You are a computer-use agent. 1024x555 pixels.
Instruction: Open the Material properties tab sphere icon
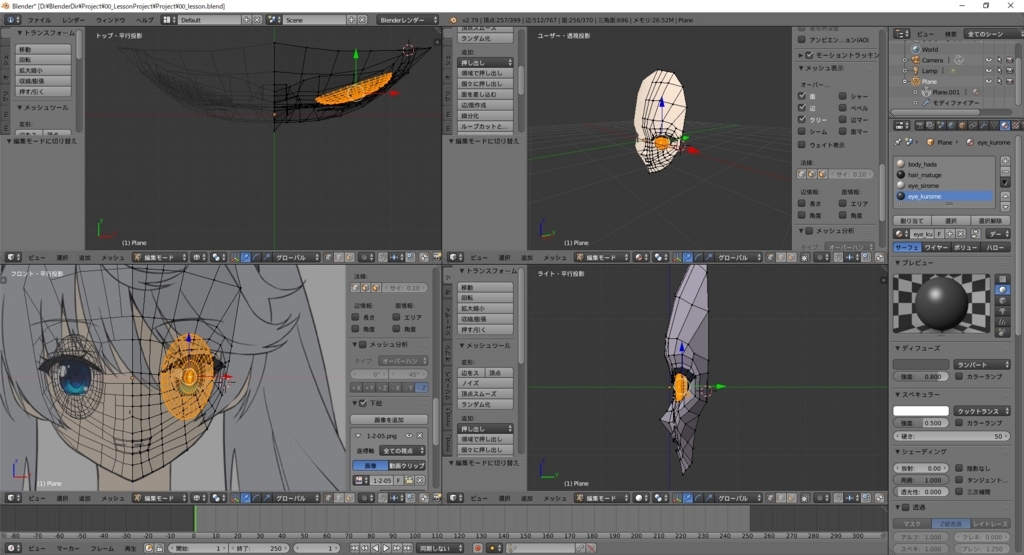pyautogui.click(x=1005, y=125)
